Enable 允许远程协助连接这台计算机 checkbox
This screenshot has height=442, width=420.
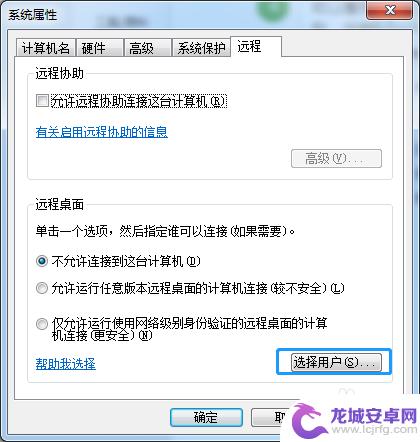(x=42, y=101)
